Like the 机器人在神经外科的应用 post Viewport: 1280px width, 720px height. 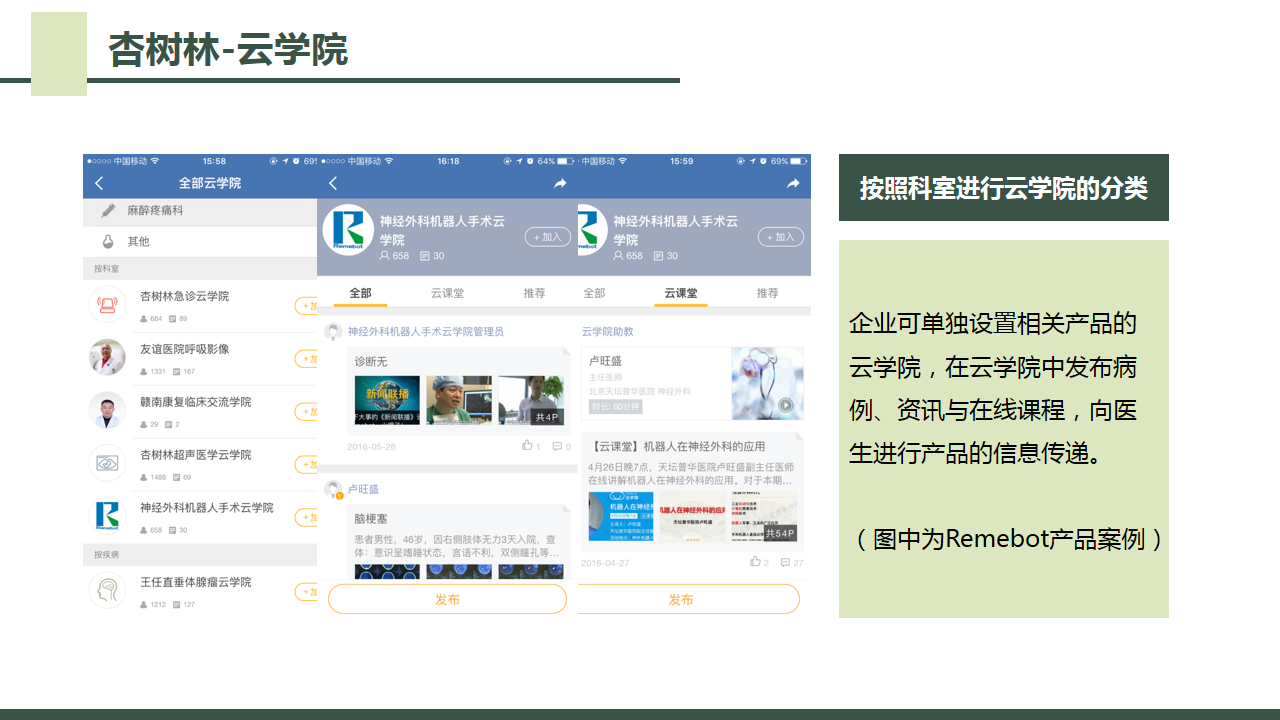pos(756,562)
